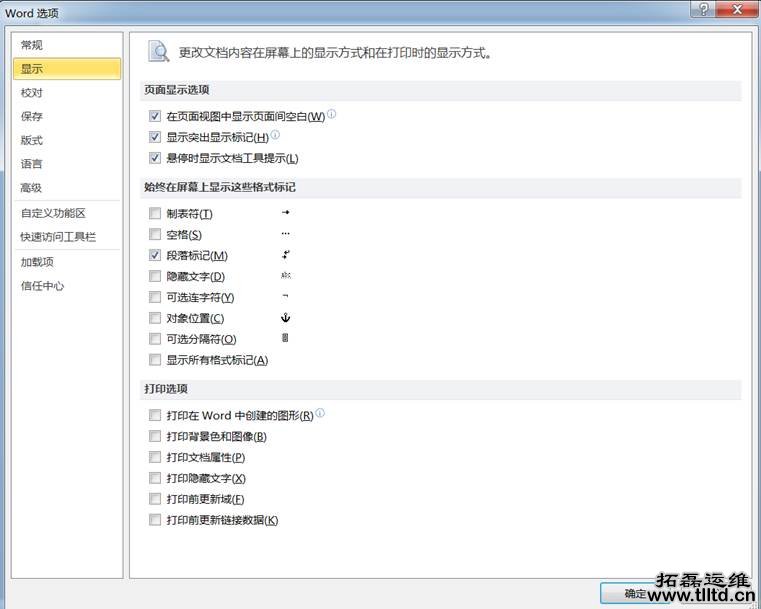Open 自定义功能区 settings
This screenshot has height=609, width=761.
point(67,213)
